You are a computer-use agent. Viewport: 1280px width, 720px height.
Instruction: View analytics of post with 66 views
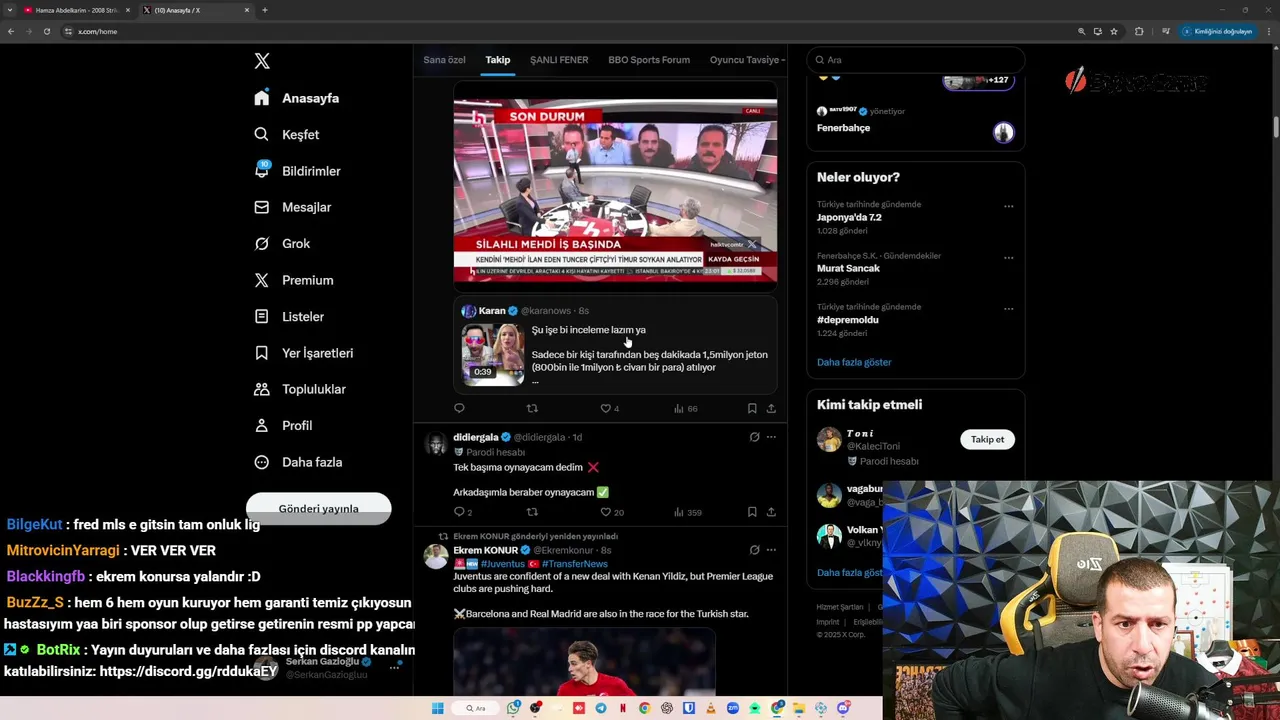coord(686,408)
